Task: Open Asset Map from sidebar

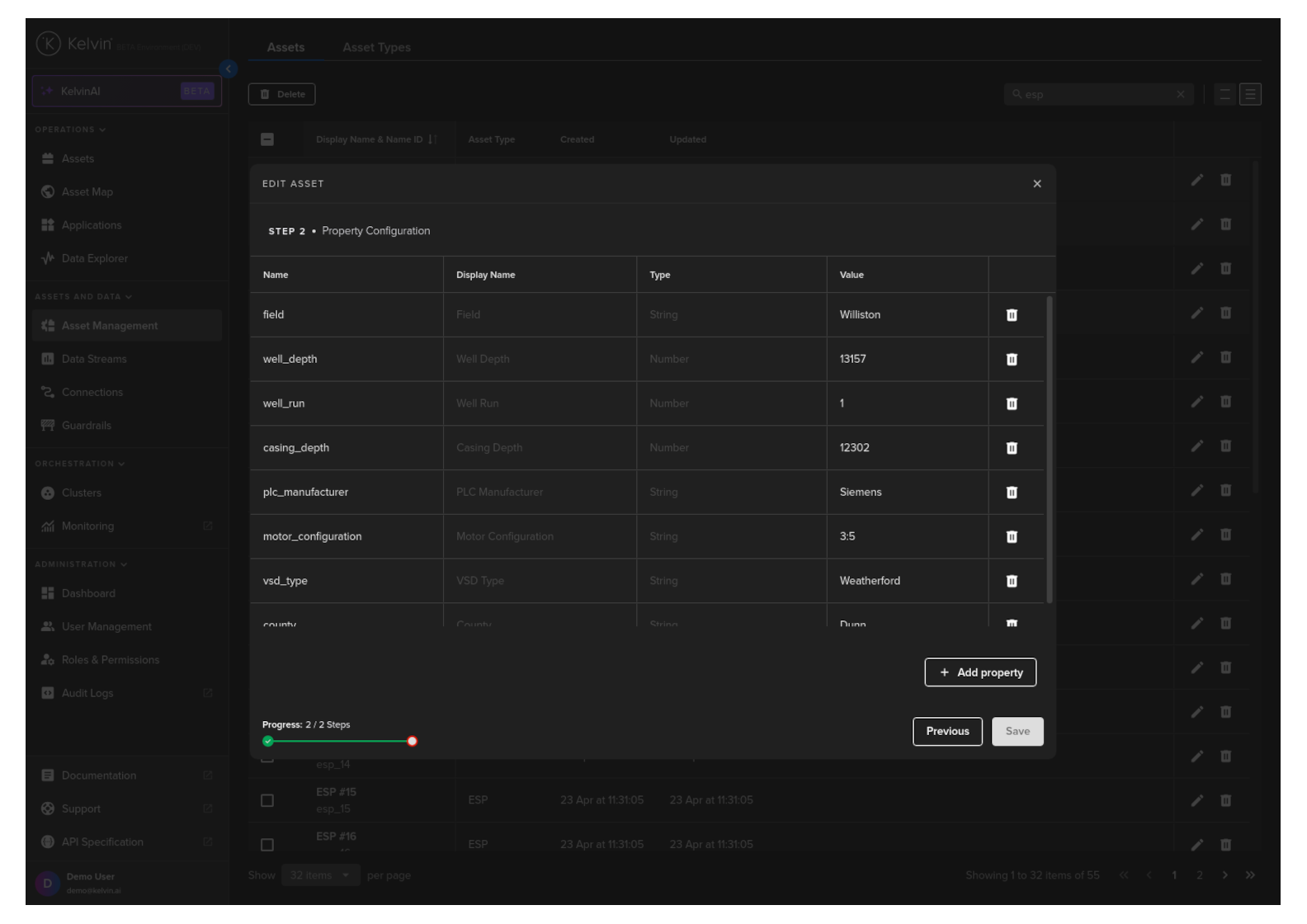Action: tap(87, 192)
